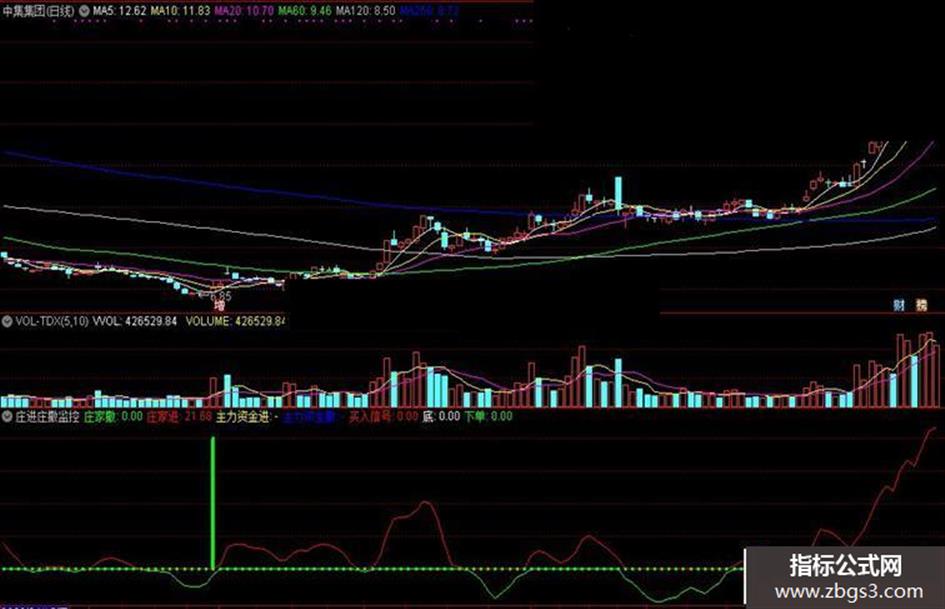Image resolution: width=945 pixels, height=609 pixels.
Task: Expand the MA indicator dropdown beside 中集集团
Action: click(x=83, y=11)
